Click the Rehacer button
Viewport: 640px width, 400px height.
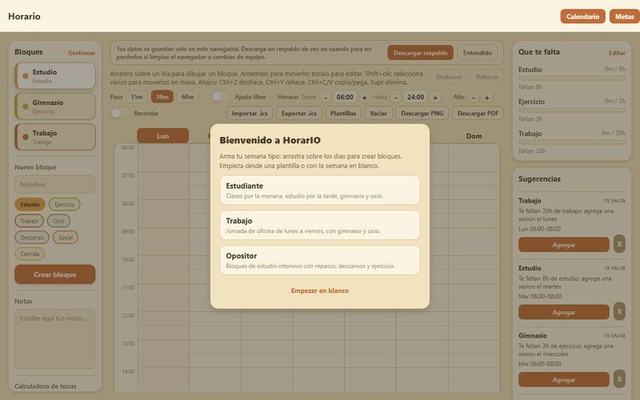pyautogui.click(x=487, y=77)
